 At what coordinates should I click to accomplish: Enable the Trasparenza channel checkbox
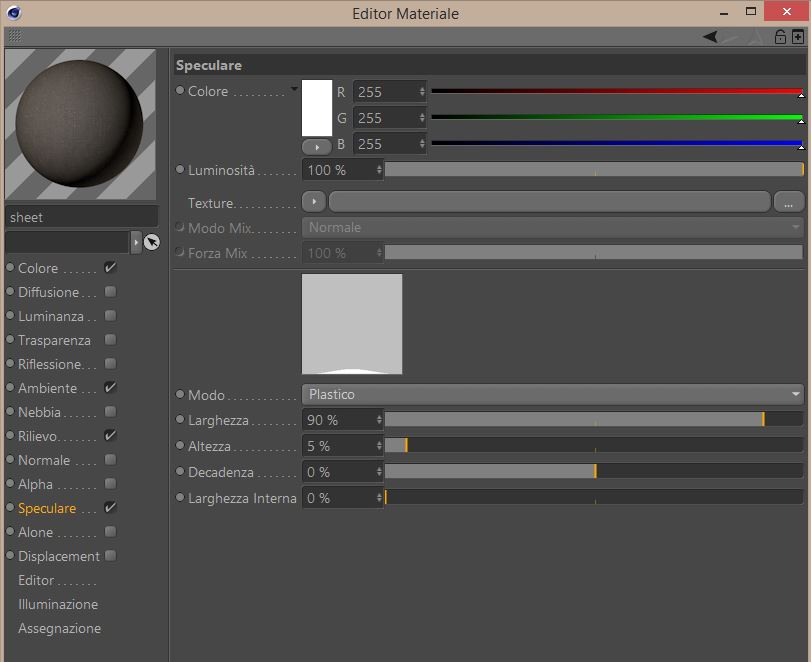tap(110, 340)
